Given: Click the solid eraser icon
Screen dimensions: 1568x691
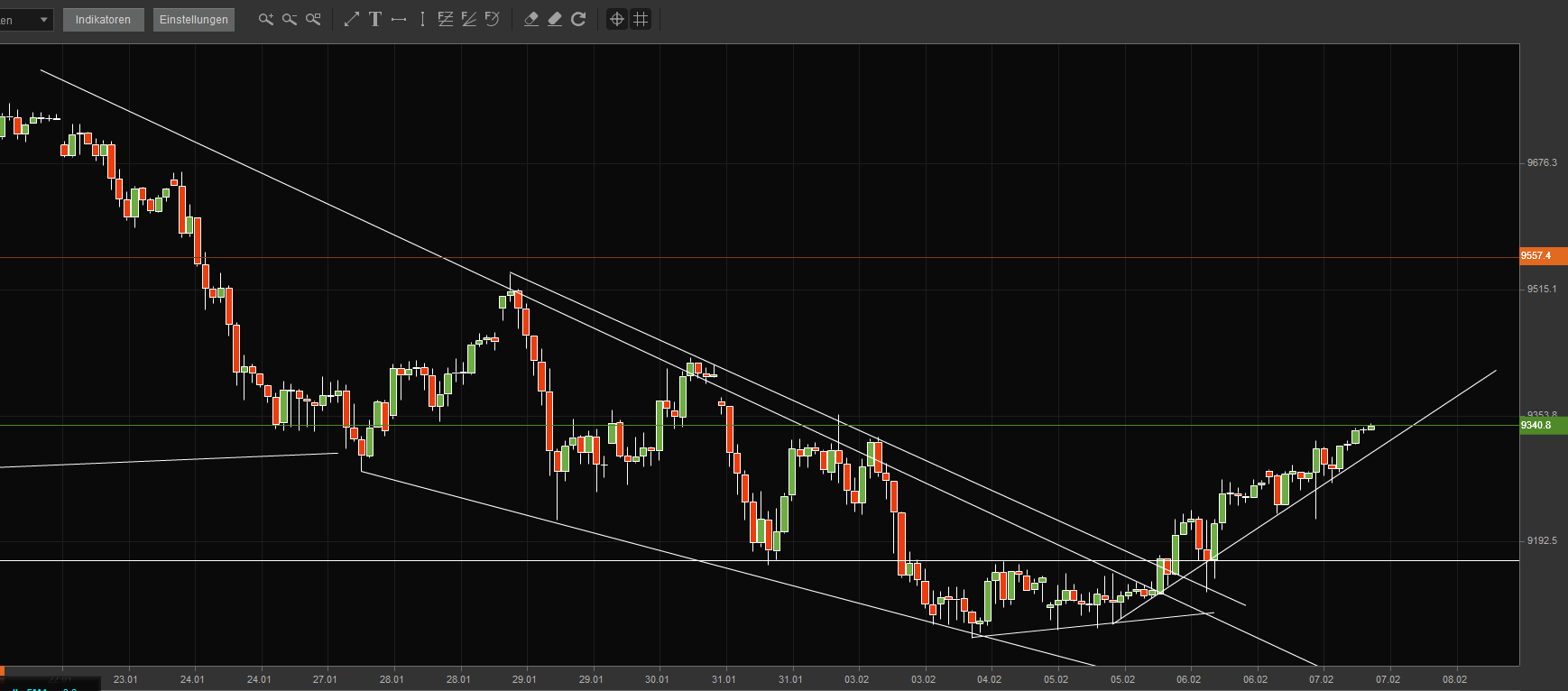Looking at the screenshot, I should click(555, 19).
